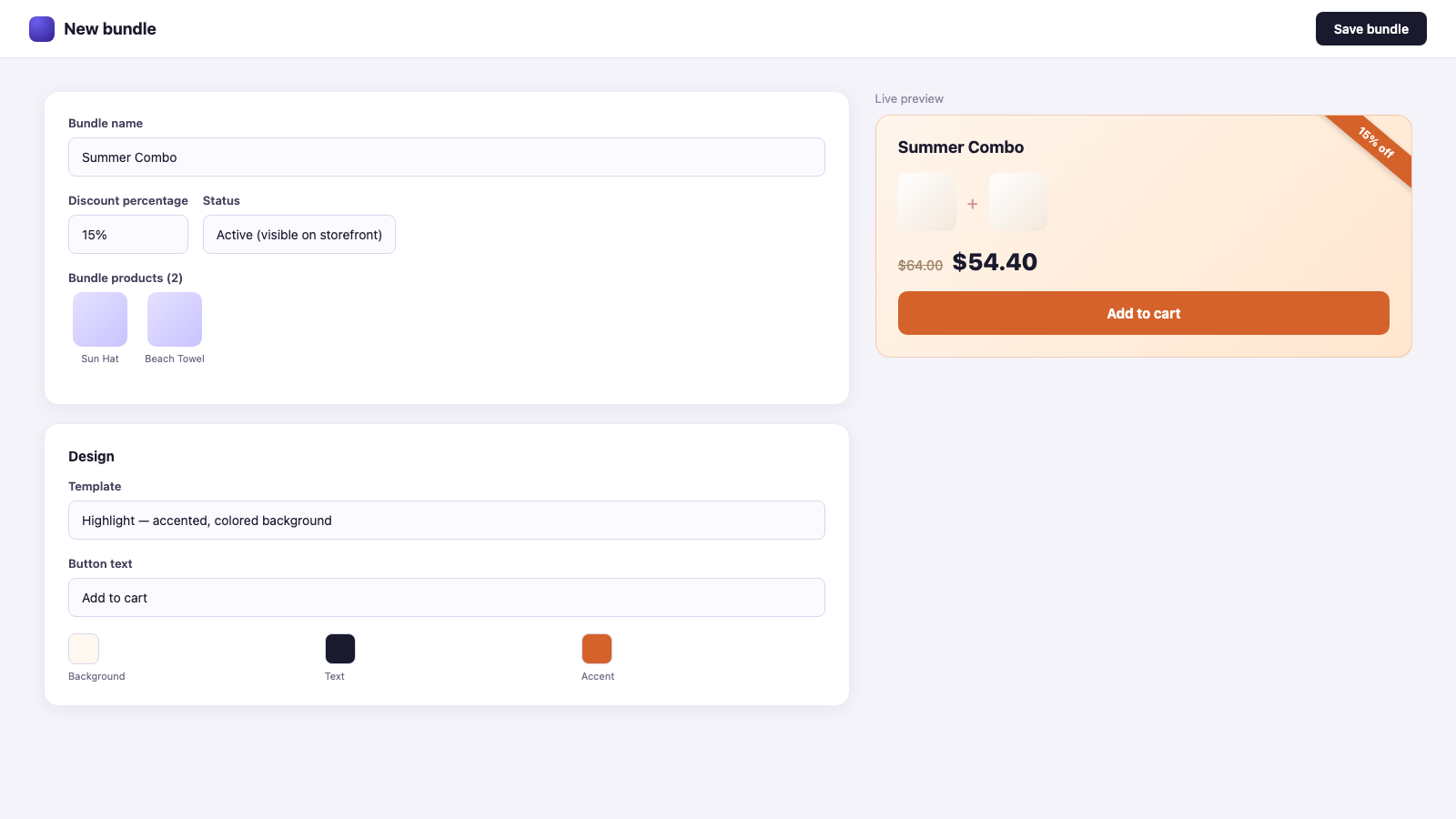This screenshot has width=1456, height=819.
Task: Focus the Button text input
Action: 447,598
